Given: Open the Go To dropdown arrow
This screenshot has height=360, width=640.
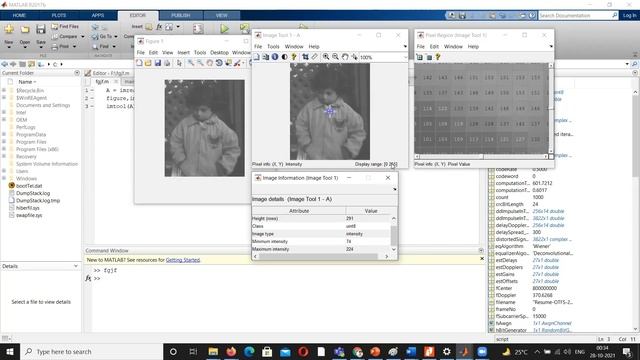Looking at the screenshot, I should point(116,37).
